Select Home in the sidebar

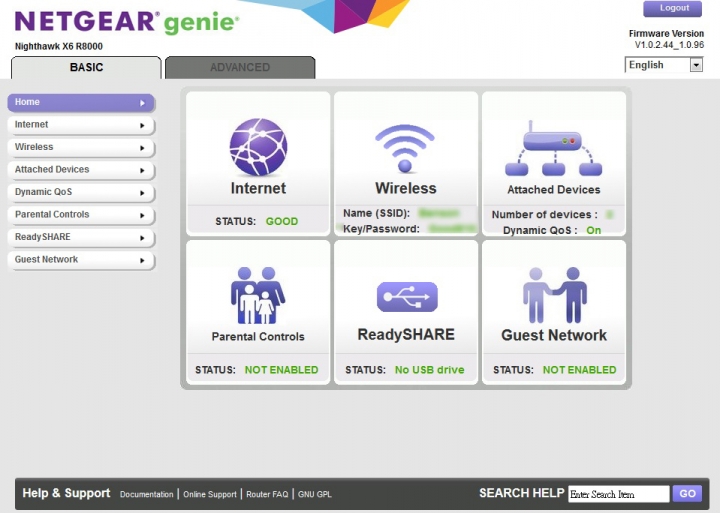click(81, 102)
